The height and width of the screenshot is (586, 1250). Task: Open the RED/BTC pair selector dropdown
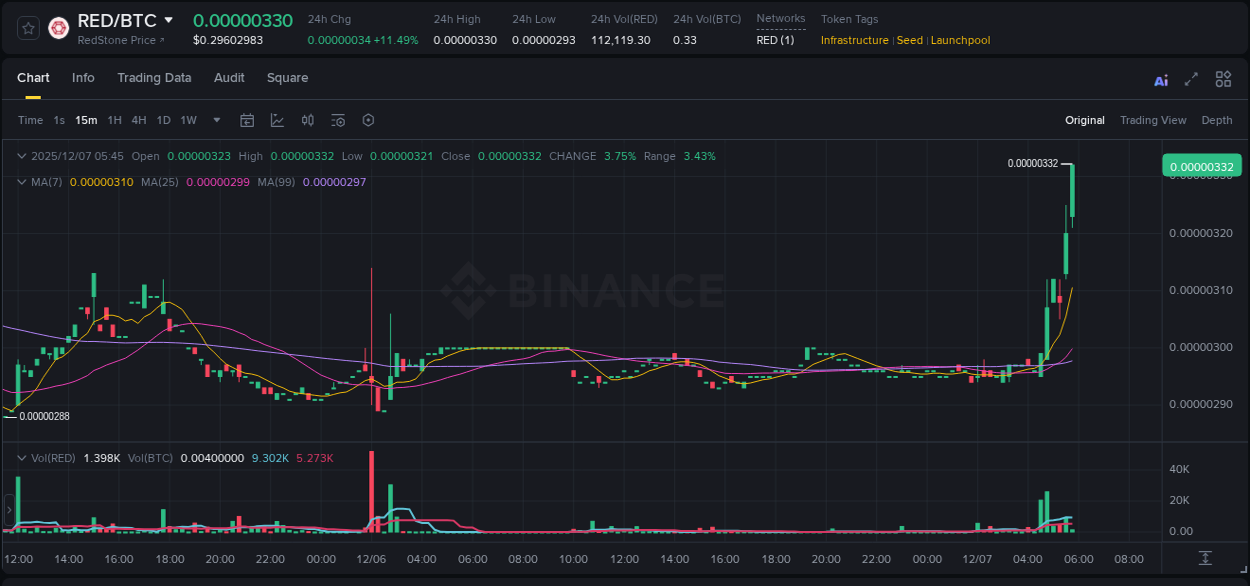168,20
